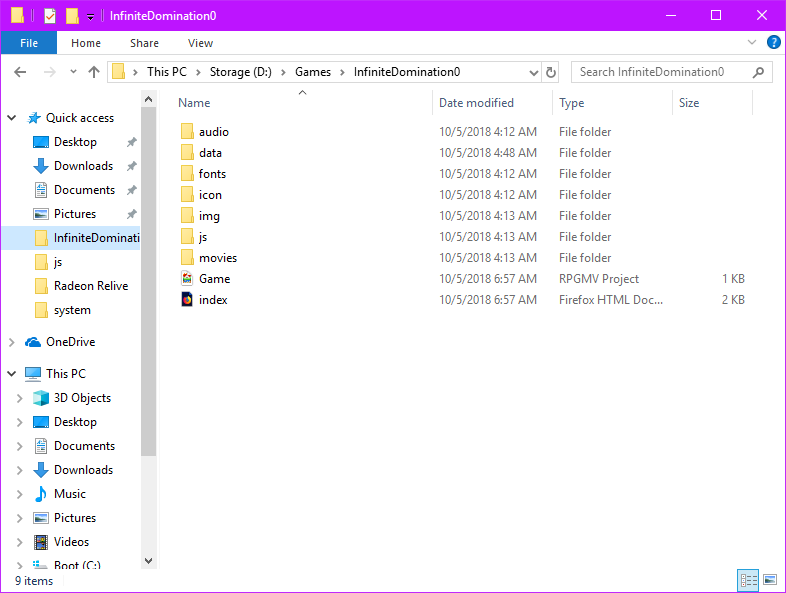Image resolution: width=786 pixels, height=593 pixels.
Task: Select system folder in navigation pane
Action: [72, 310]
